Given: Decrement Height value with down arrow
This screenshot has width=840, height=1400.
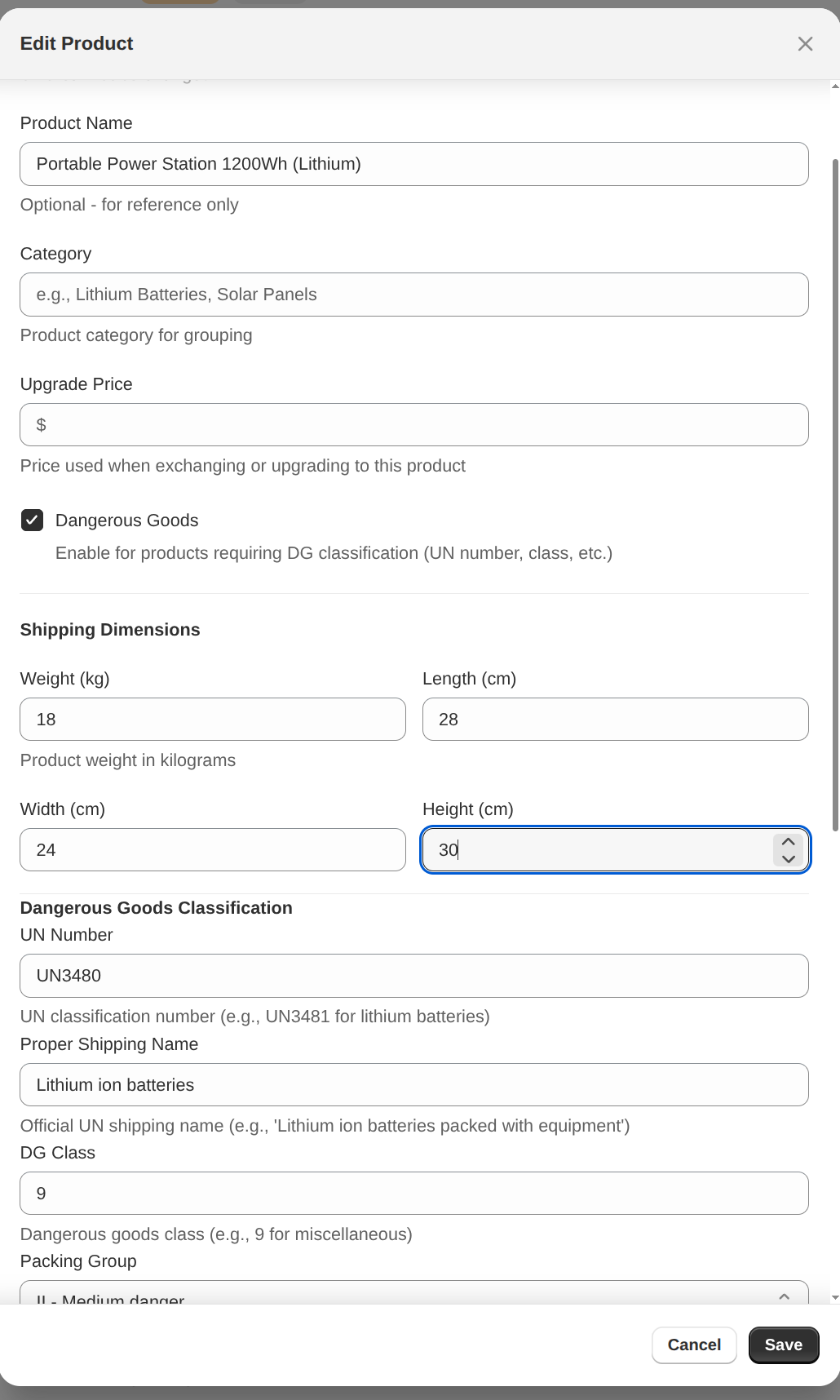Looking at the screenshot, I should (x=788, y=859).
